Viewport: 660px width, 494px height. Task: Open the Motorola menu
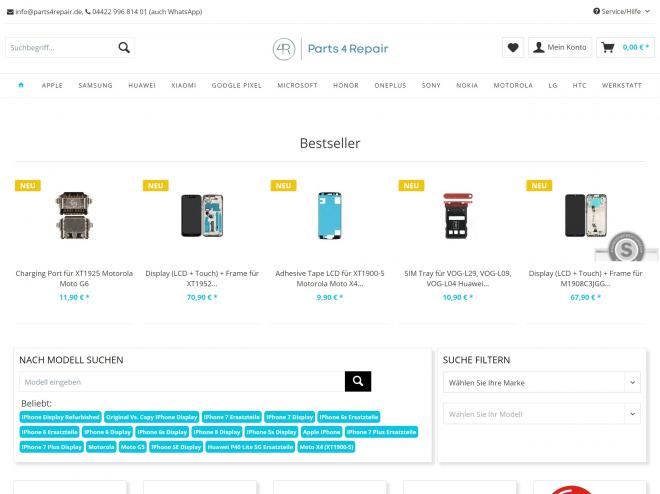[x=513, y=85]
